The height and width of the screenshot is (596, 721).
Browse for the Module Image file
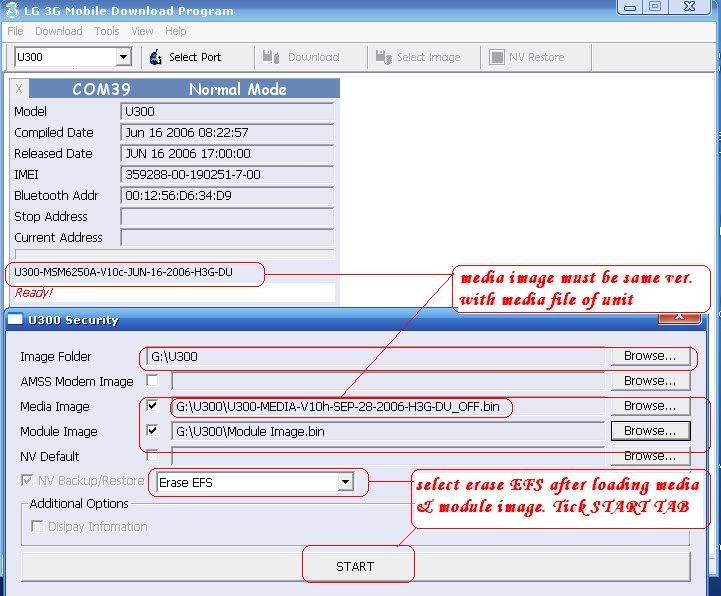[650, 431]
